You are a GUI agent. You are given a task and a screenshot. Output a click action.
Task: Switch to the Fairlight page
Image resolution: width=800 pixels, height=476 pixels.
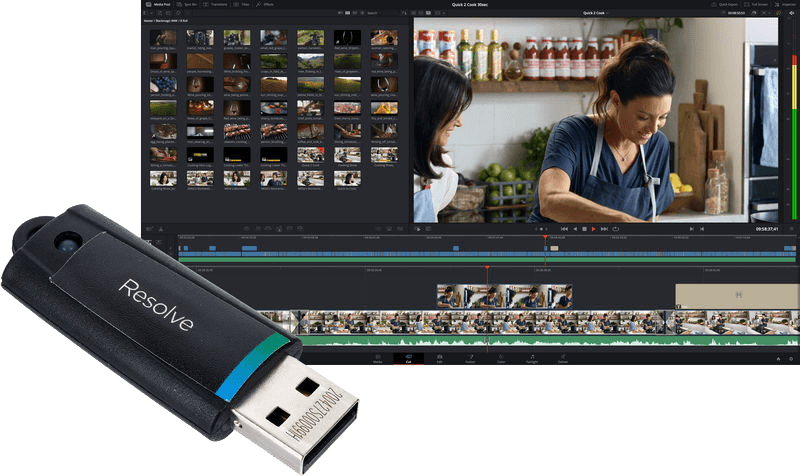click(x=532, y=359)
